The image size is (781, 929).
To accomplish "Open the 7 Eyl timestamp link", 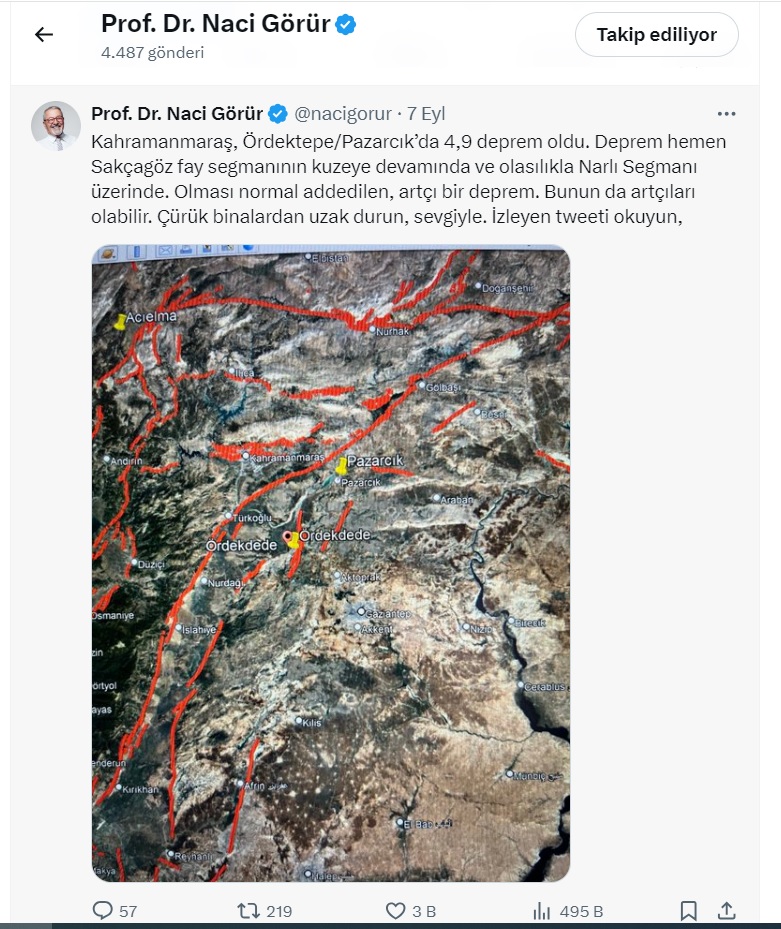I will point(426,114).
